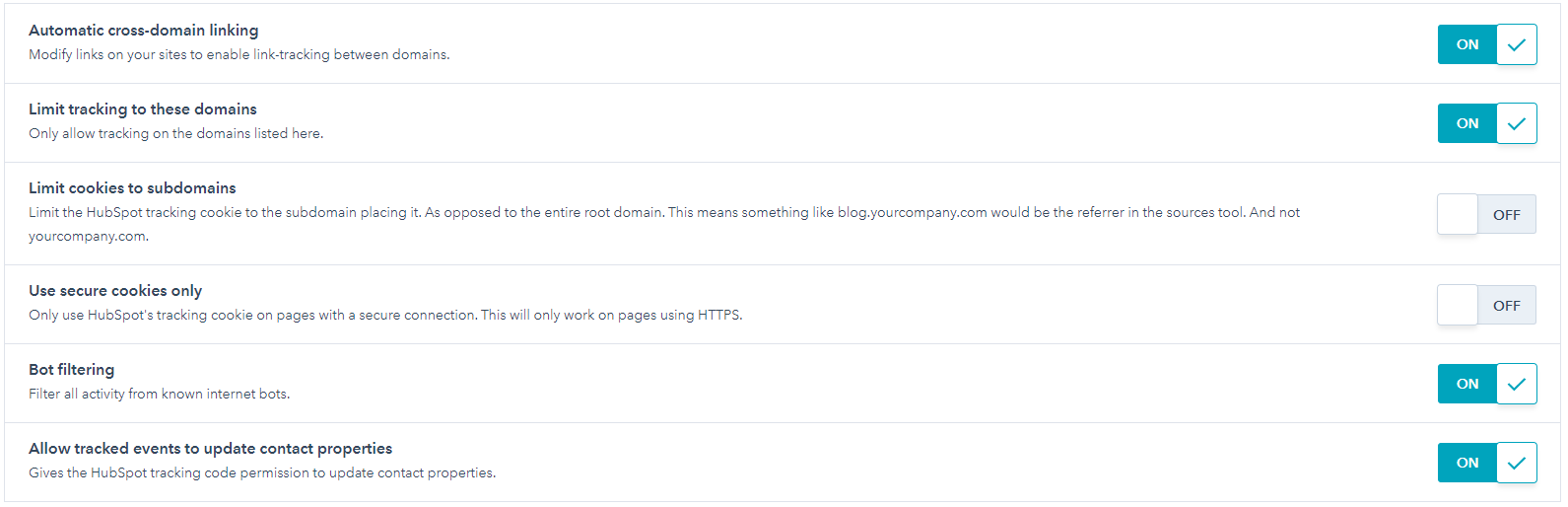Select the Limit tracking to these domains heading
This screenshot has height=507, width=1568.
pyautogui.click(x=143, y=109)
